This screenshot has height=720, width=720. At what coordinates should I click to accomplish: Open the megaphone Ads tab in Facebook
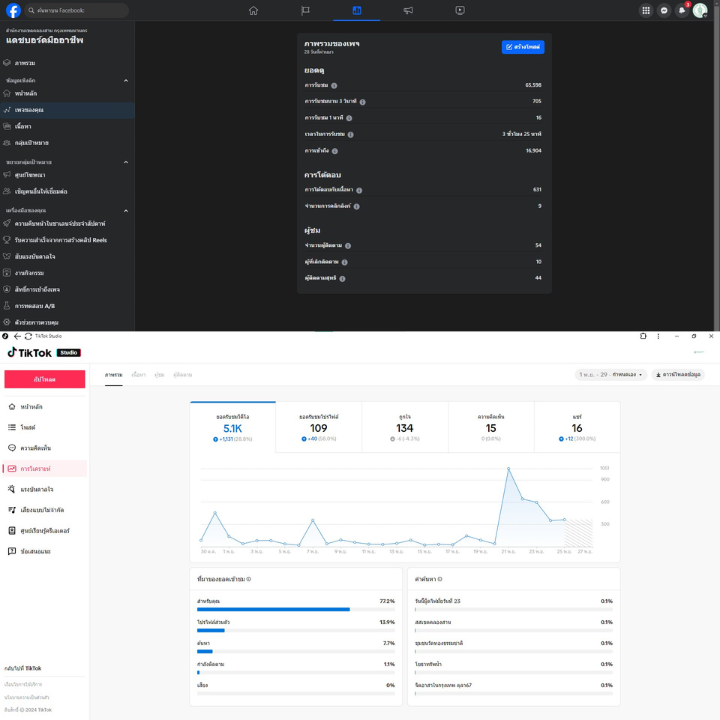[x=408, y=10]
